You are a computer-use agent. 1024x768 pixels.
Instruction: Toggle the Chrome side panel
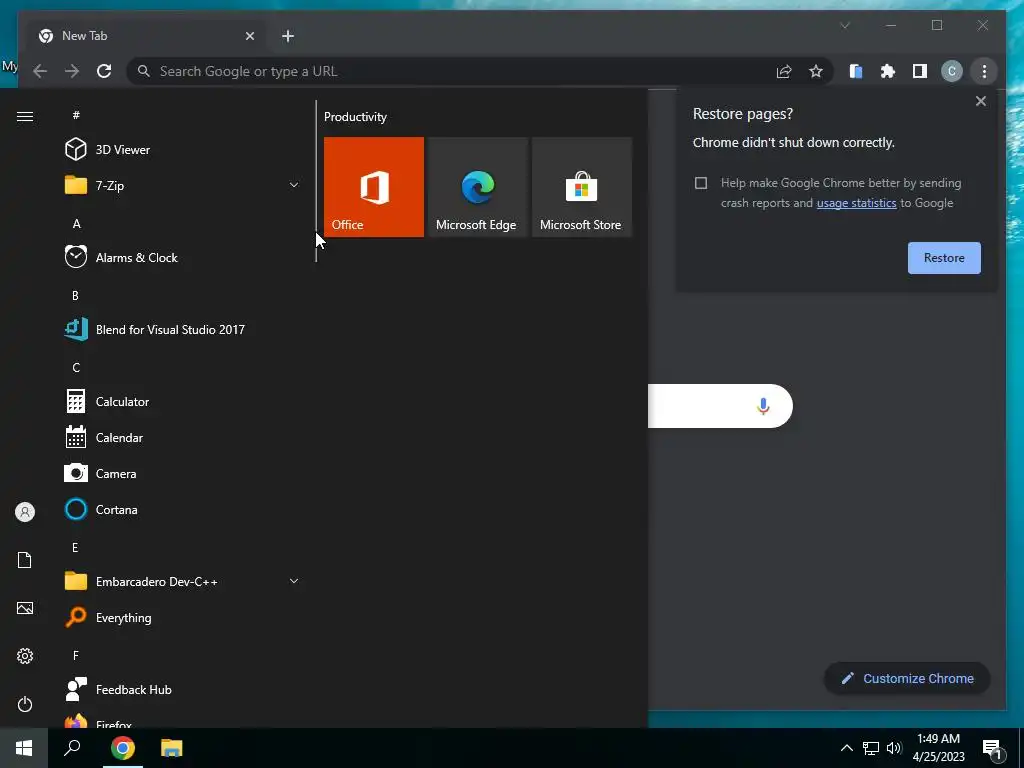coord(920,71)
